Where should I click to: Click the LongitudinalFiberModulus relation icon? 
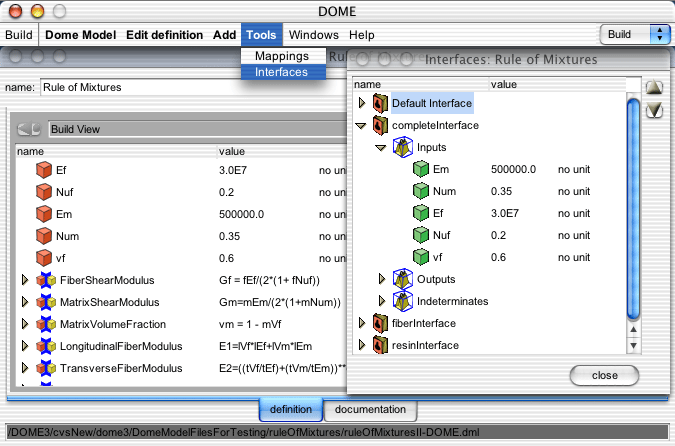pyautogui.click(x=46, y=346)
